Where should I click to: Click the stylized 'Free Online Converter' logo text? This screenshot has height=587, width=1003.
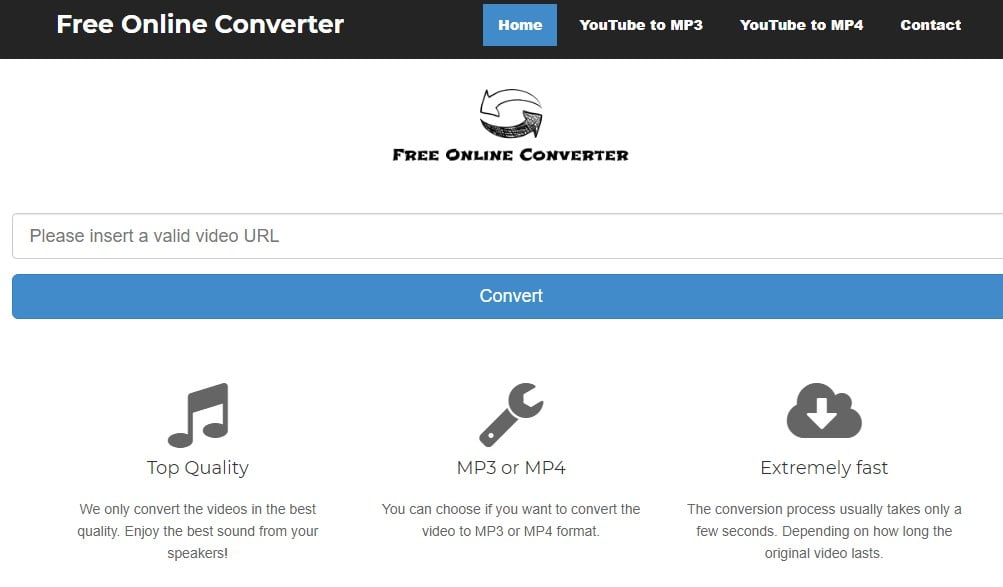510,155
